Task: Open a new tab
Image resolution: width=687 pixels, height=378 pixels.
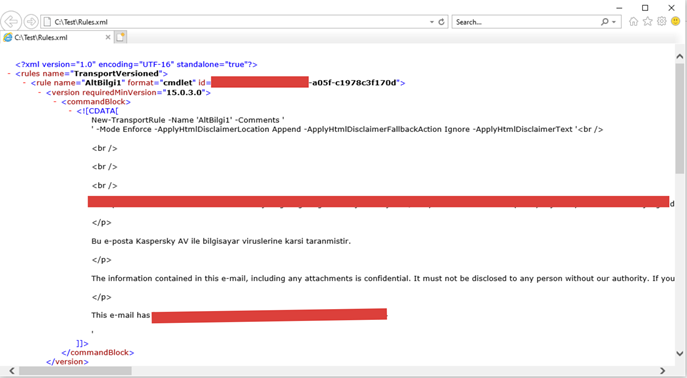Action: pos(120,37)
